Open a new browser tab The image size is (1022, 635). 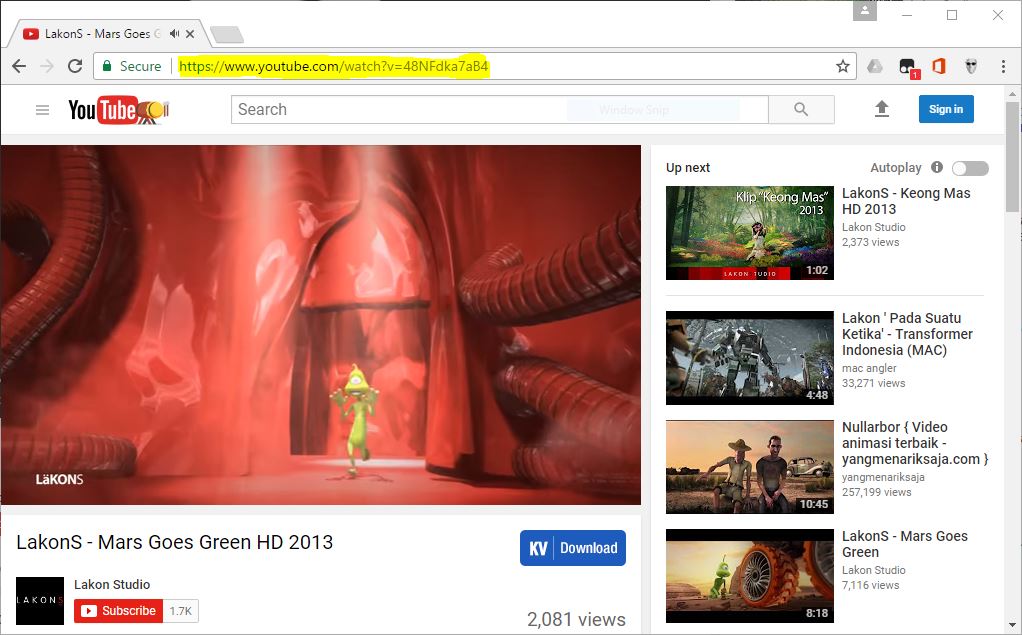(227, 35)
